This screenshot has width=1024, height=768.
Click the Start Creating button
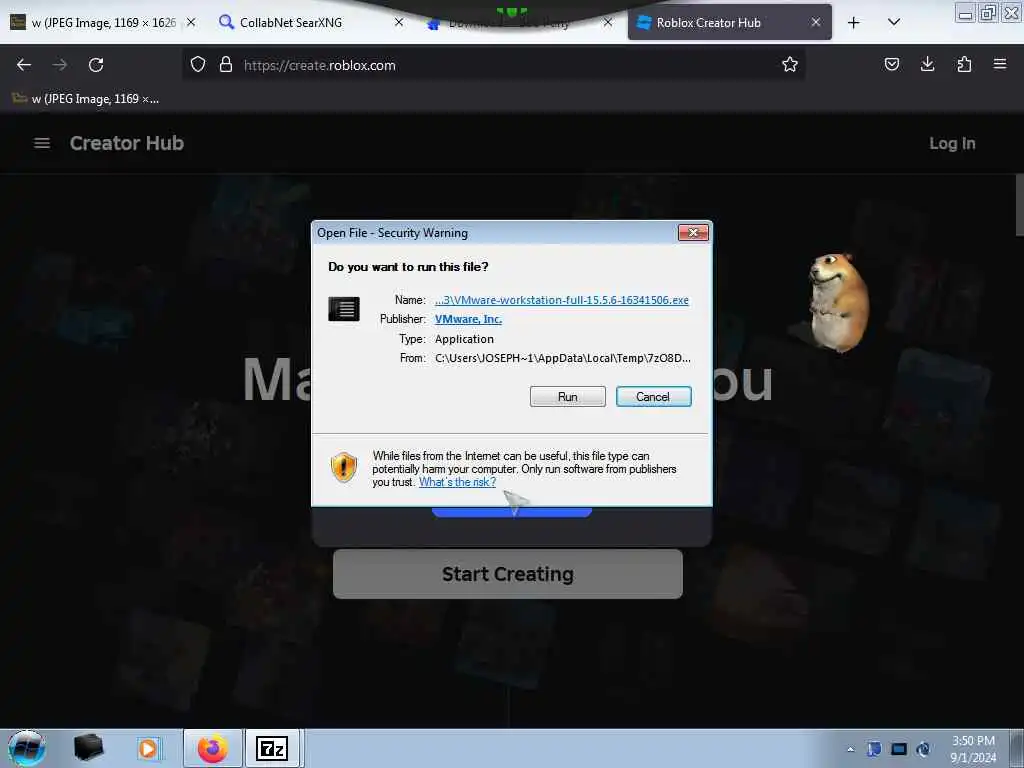[507, 573]
